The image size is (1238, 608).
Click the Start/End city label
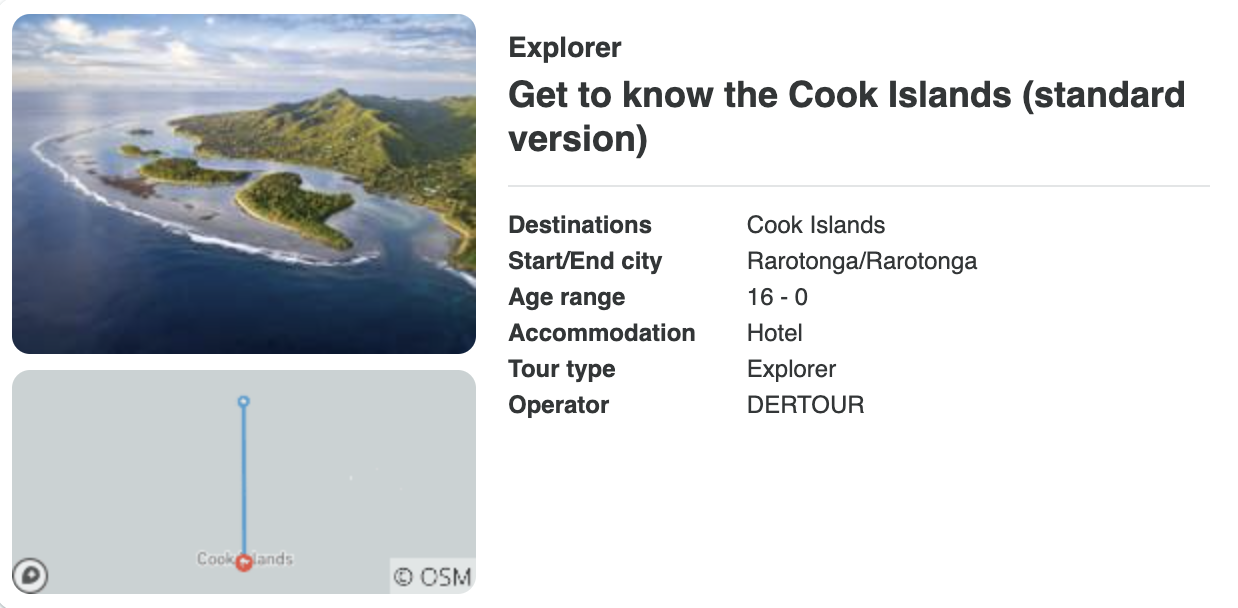point(585,260)
